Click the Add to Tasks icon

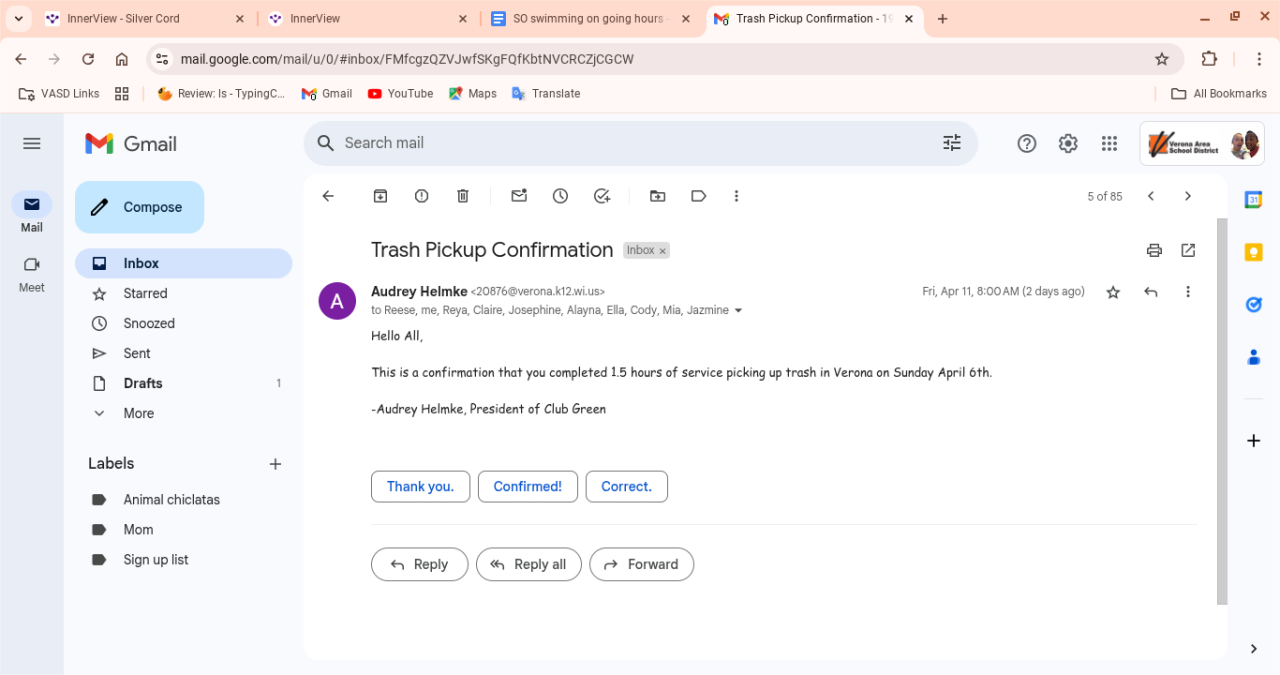tap(602, 196)
